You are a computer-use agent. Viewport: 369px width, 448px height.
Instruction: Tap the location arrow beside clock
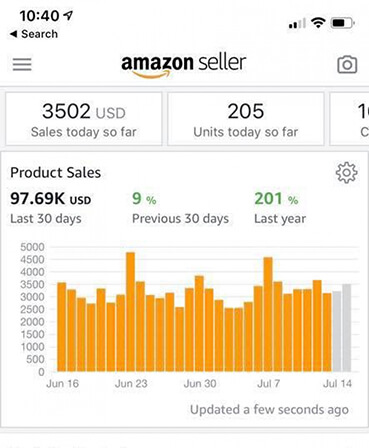pyautogui.click(x=68, y=15)
